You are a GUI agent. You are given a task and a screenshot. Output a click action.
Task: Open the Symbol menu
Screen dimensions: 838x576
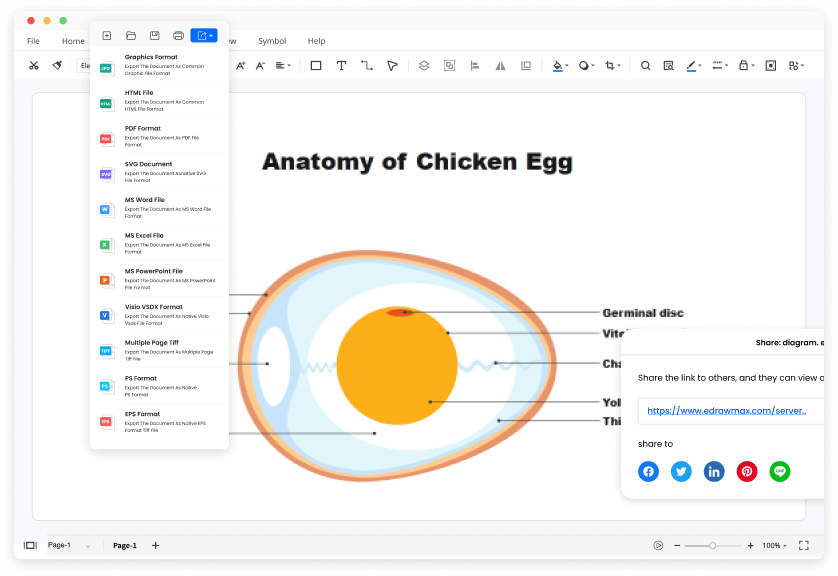pyautogui.click(x=272, y=41)
